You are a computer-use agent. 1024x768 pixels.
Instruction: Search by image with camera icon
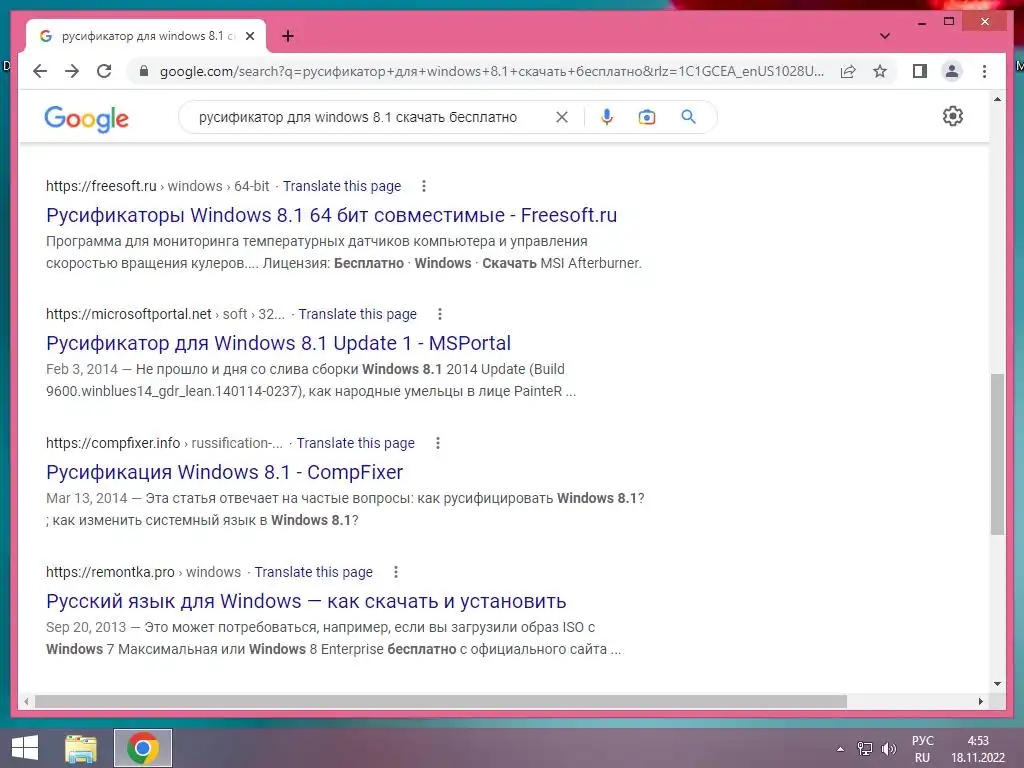click(647, 117)
